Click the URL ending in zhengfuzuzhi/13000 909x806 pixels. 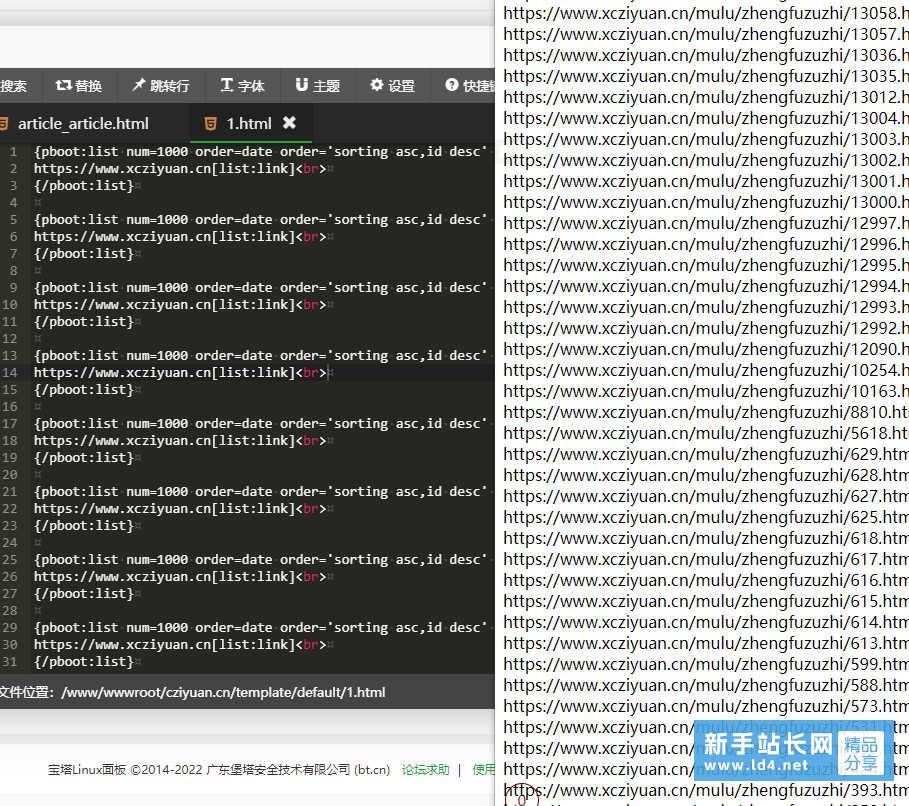706,202
